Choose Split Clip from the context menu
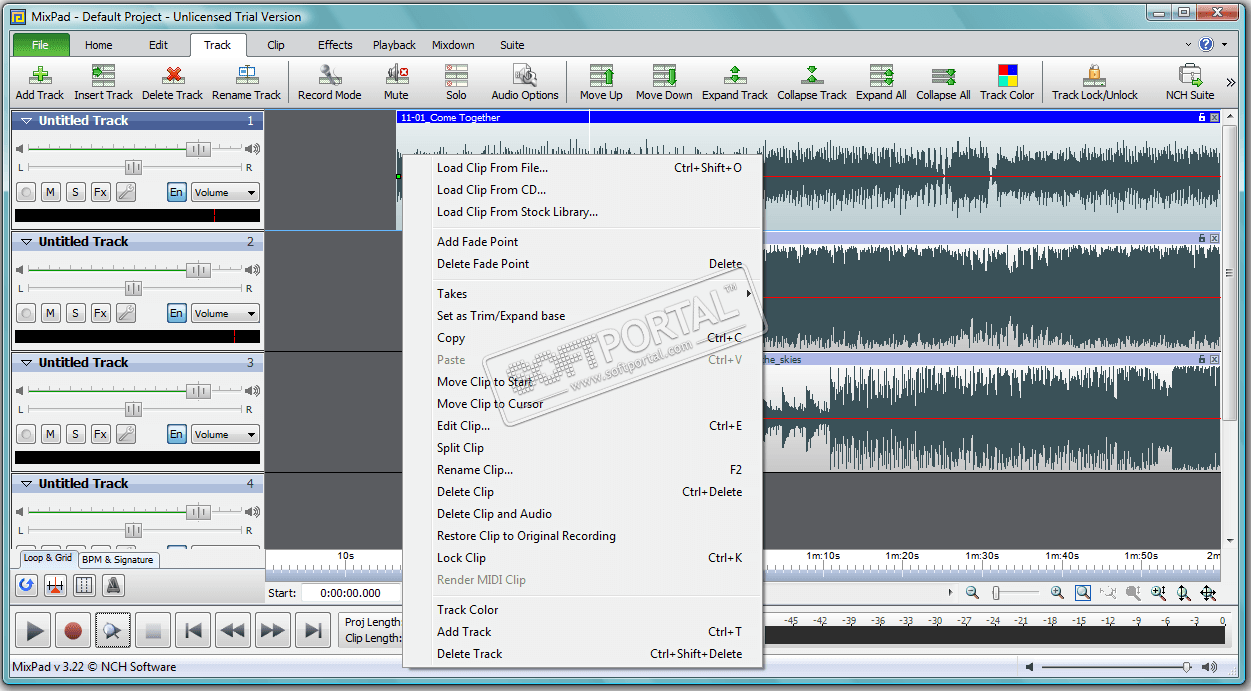 pos(460,448)
